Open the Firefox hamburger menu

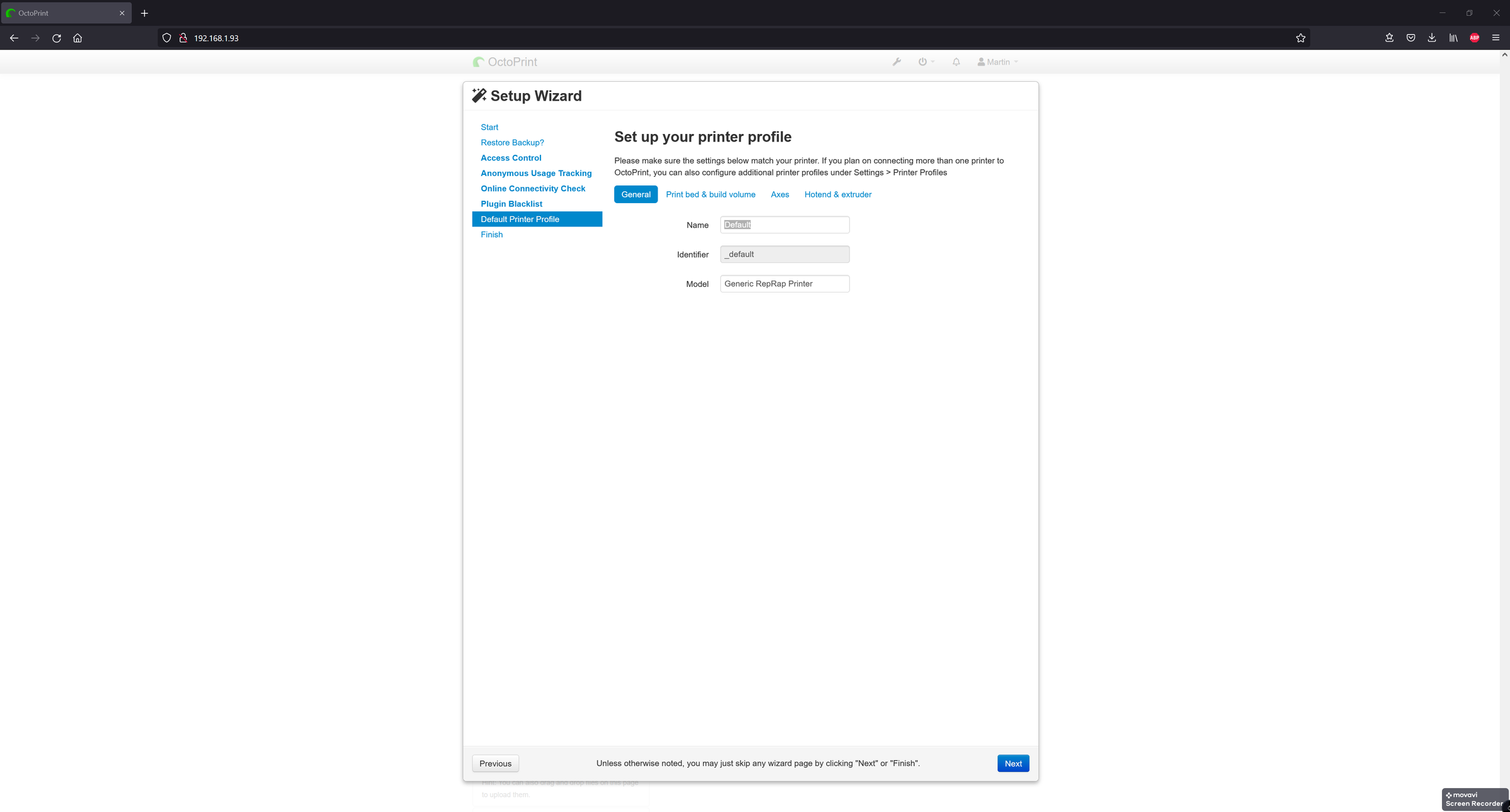coord(1496,38)
